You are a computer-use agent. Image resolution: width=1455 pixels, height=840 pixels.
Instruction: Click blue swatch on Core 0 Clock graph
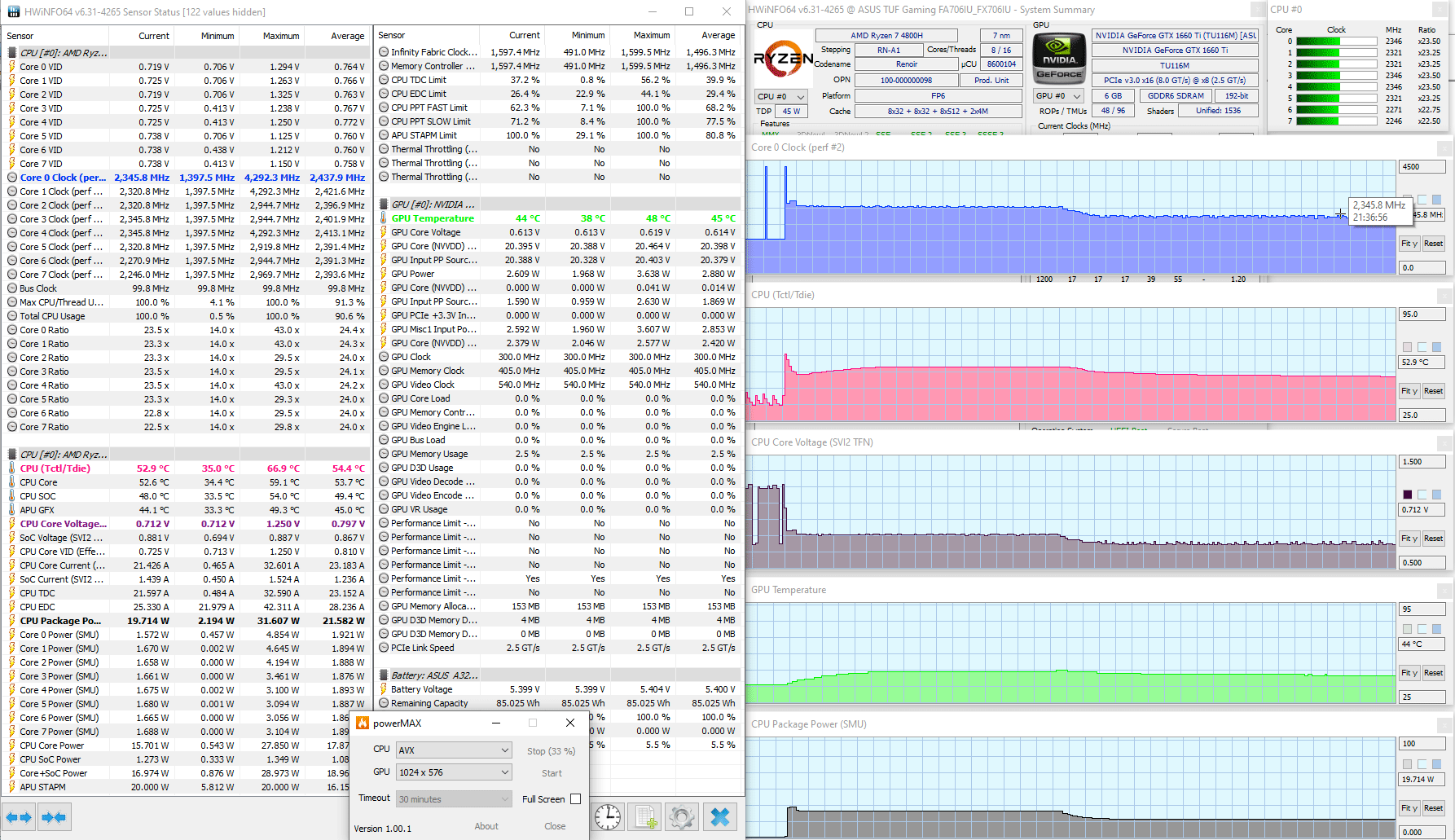point(1436,200)
